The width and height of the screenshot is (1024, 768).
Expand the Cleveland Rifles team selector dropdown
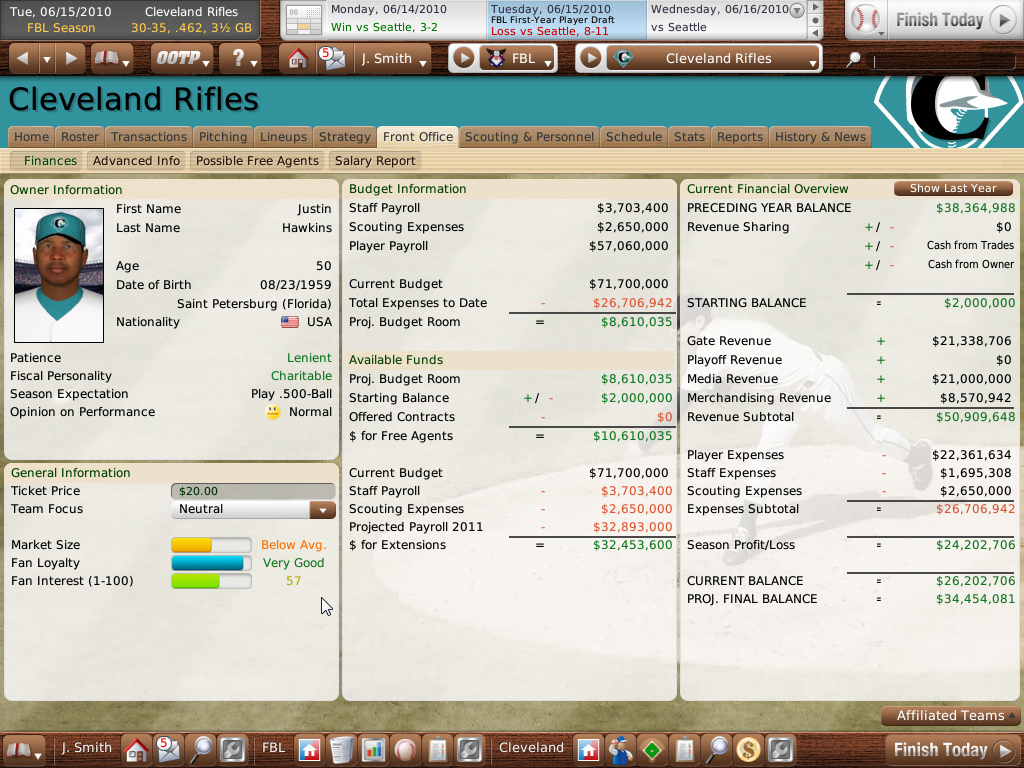click(x=717, y=59)
